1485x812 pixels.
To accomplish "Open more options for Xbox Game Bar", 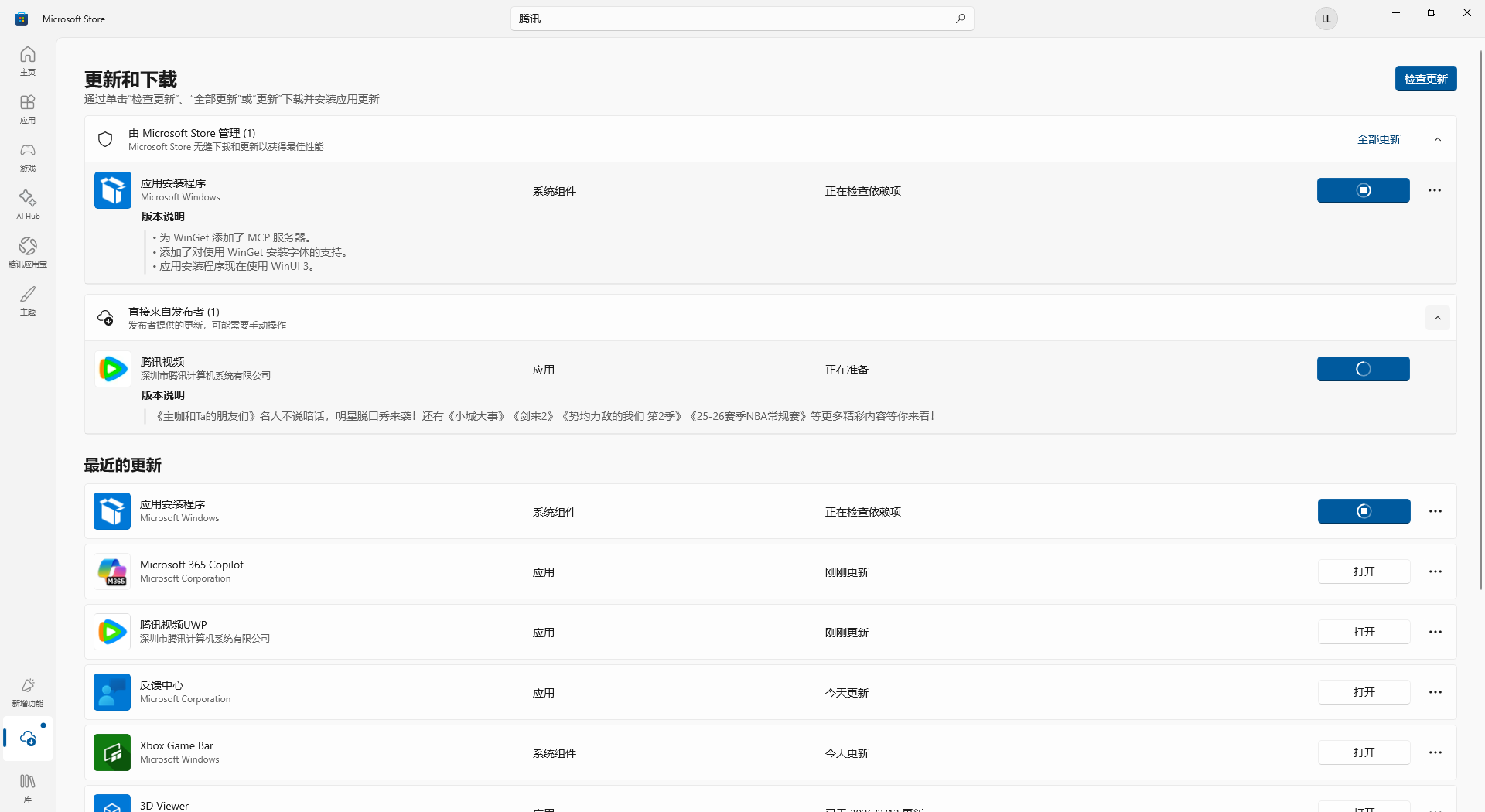I will [x=1435, y=752].
